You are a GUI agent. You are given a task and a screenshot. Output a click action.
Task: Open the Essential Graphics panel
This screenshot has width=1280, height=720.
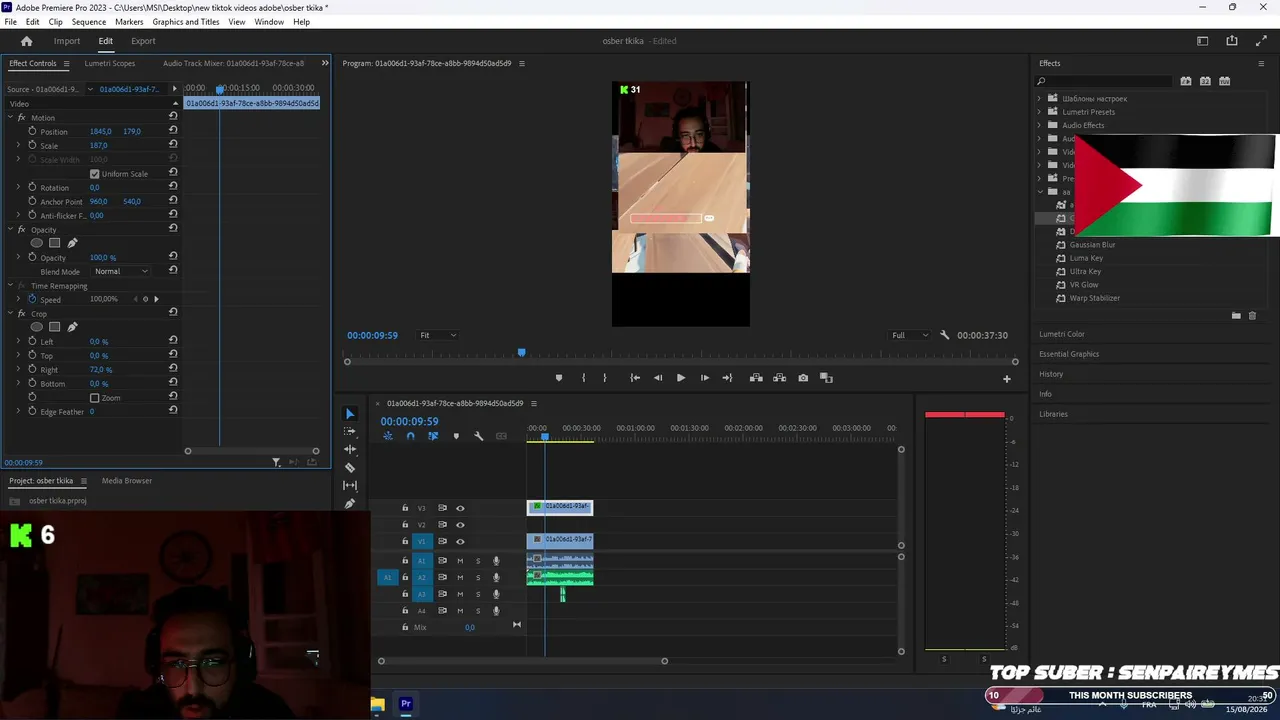pyautogui.click(x=1069, y=354)
